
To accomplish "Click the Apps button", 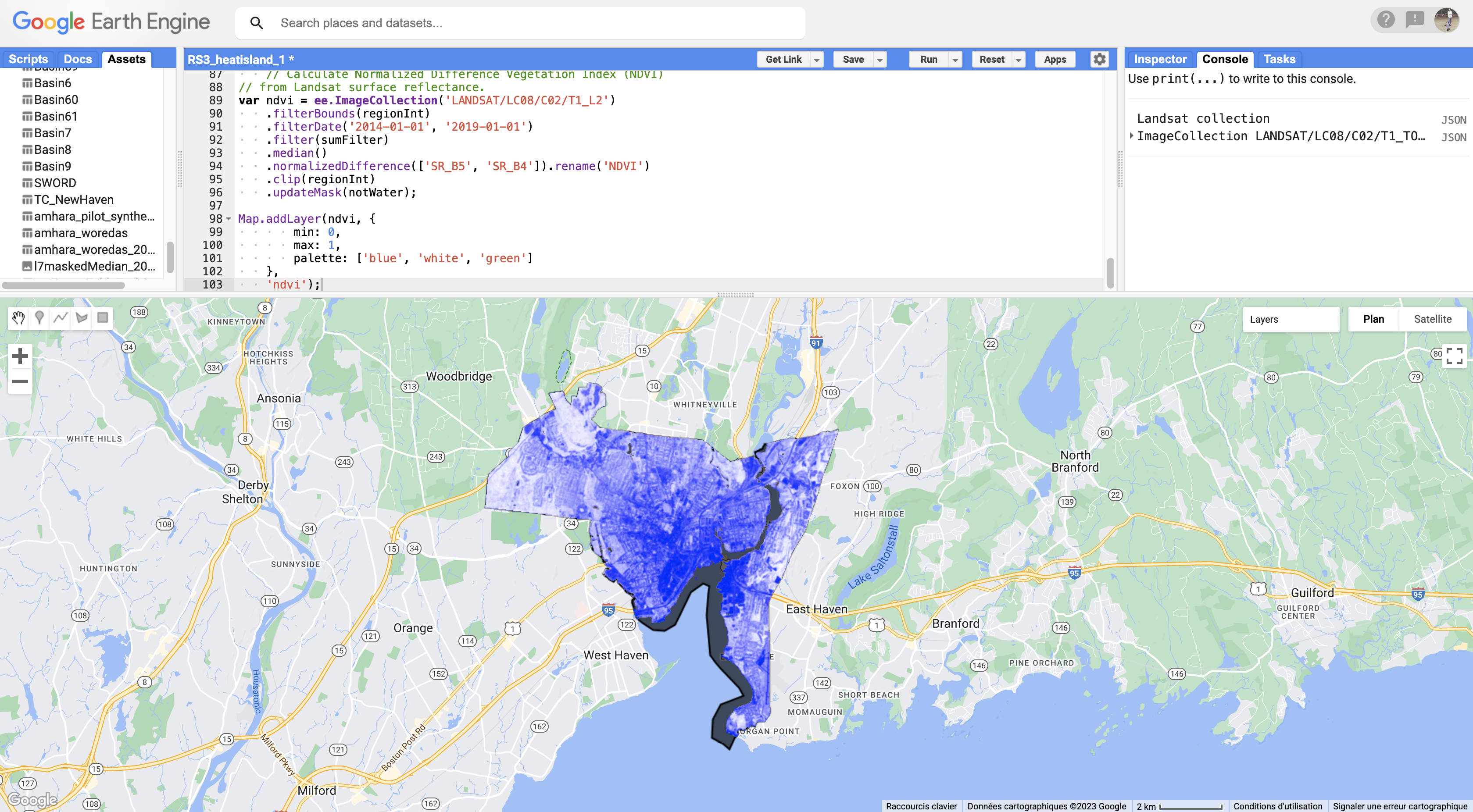I will point(1055,60).
